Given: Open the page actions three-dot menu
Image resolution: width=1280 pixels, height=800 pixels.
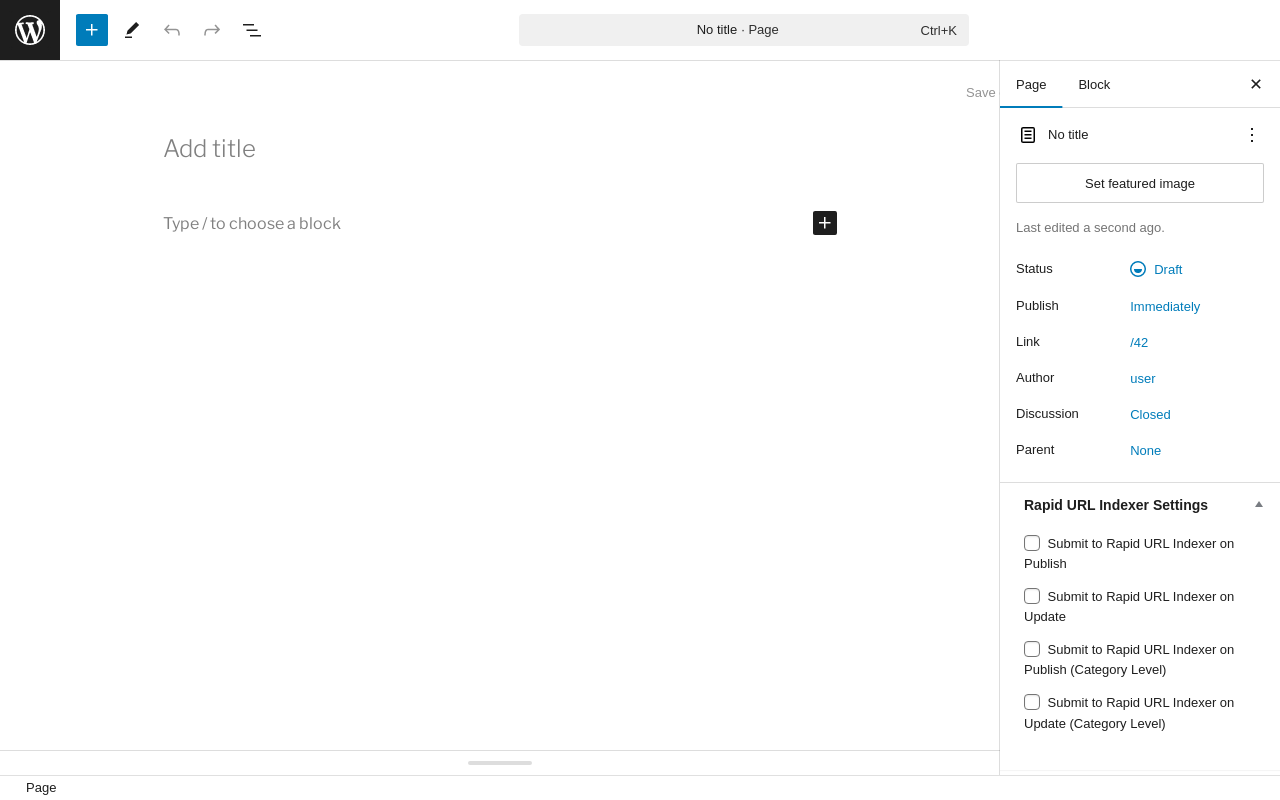Looking at the screenshot, I should [1252, 134].
